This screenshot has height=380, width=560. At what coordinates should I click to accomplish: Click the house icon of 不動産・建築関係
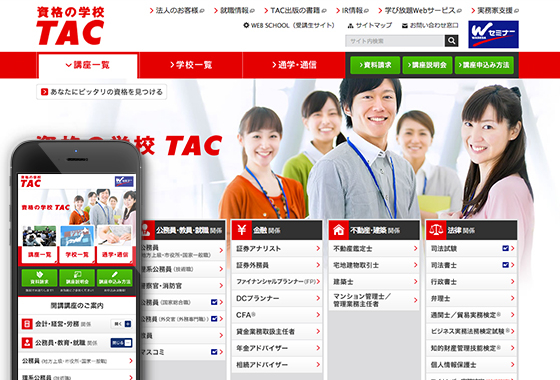(339, 230)
